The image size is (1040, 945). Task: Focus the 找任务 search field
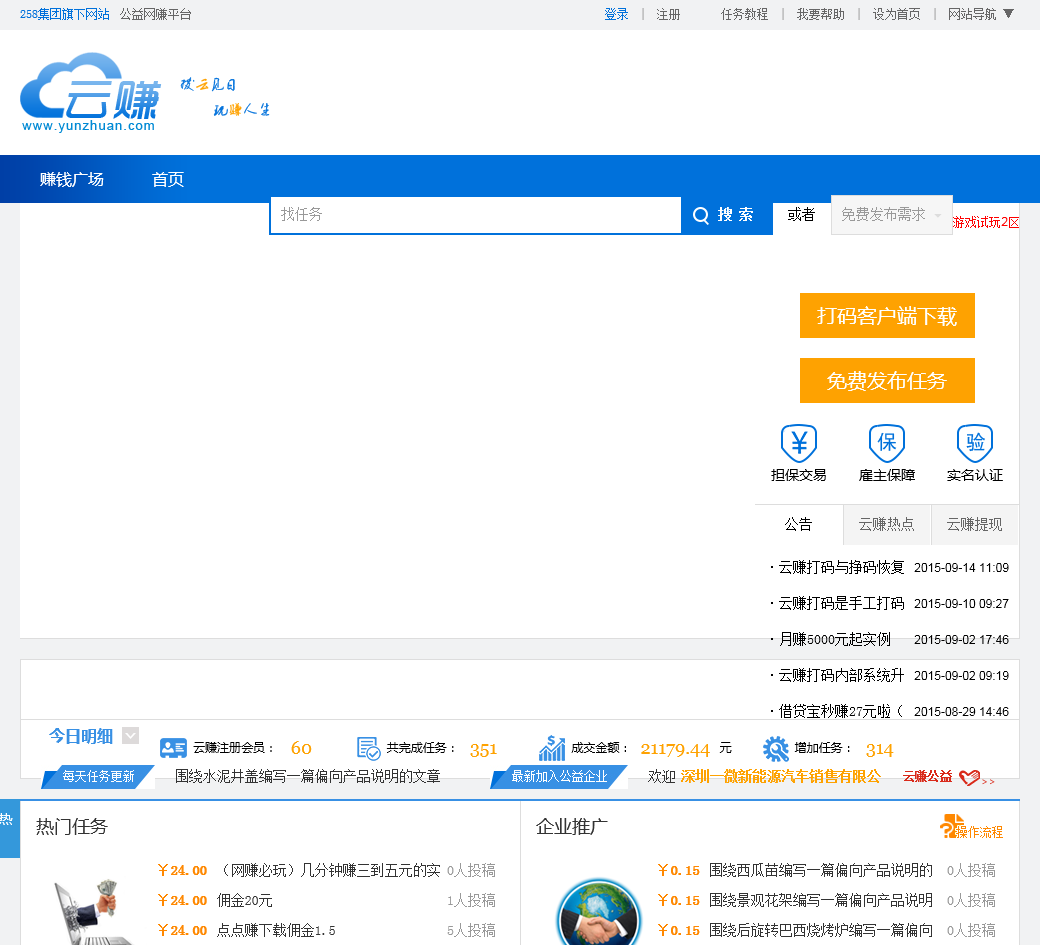[x=476, y=215]
